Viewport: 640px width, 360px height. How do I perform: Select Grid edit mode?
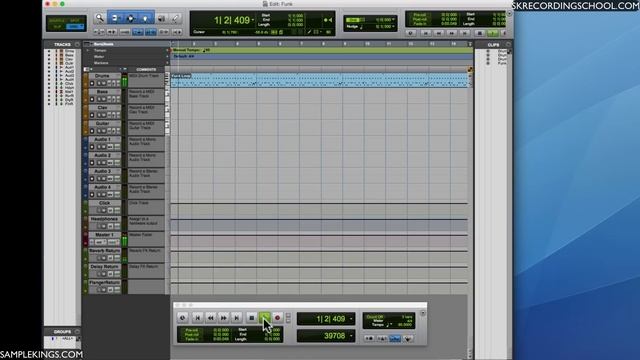coord(75,27)
